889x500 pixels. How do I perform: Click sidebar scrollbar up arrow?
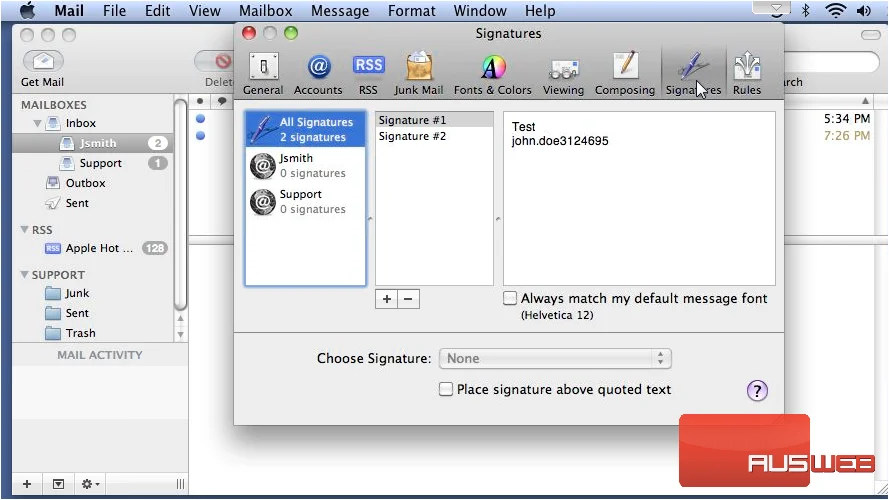pos(180,319)
